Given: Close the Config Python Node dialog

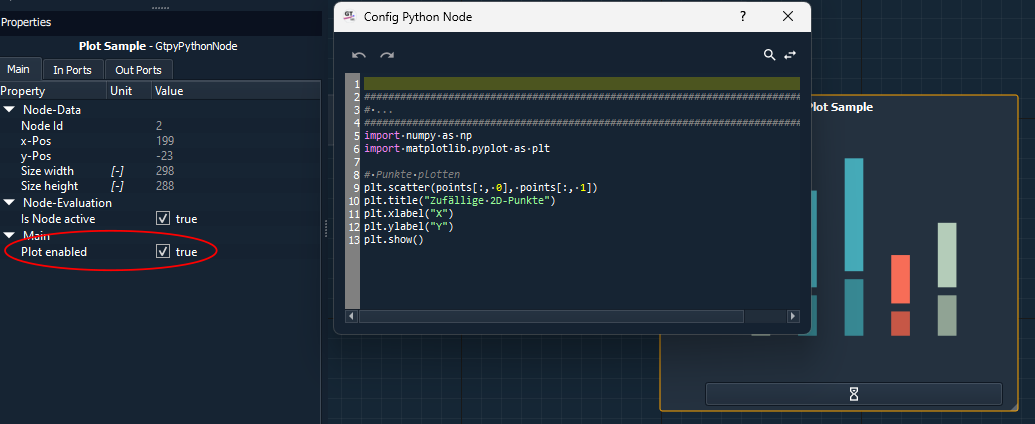Looking at the screenshot, I should coord(787,17).
